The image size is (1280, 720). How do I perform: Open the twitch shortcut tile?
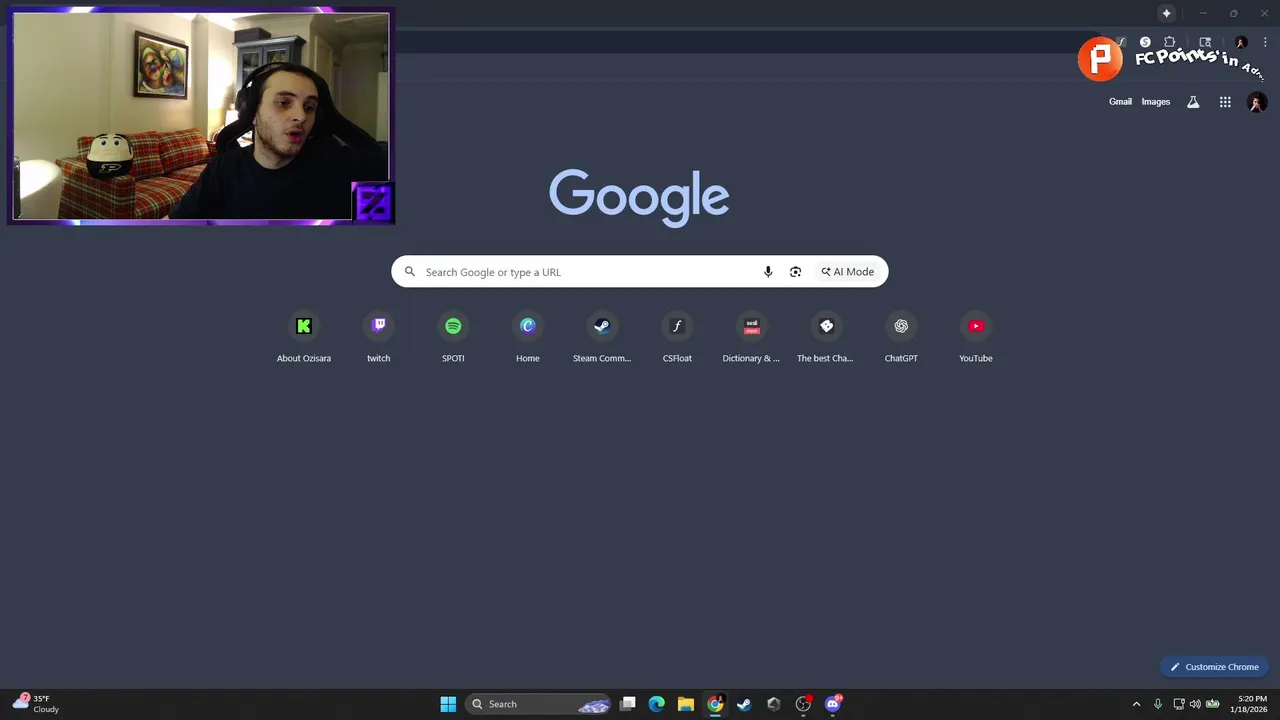pyautogui.click(x=378, y=338)
